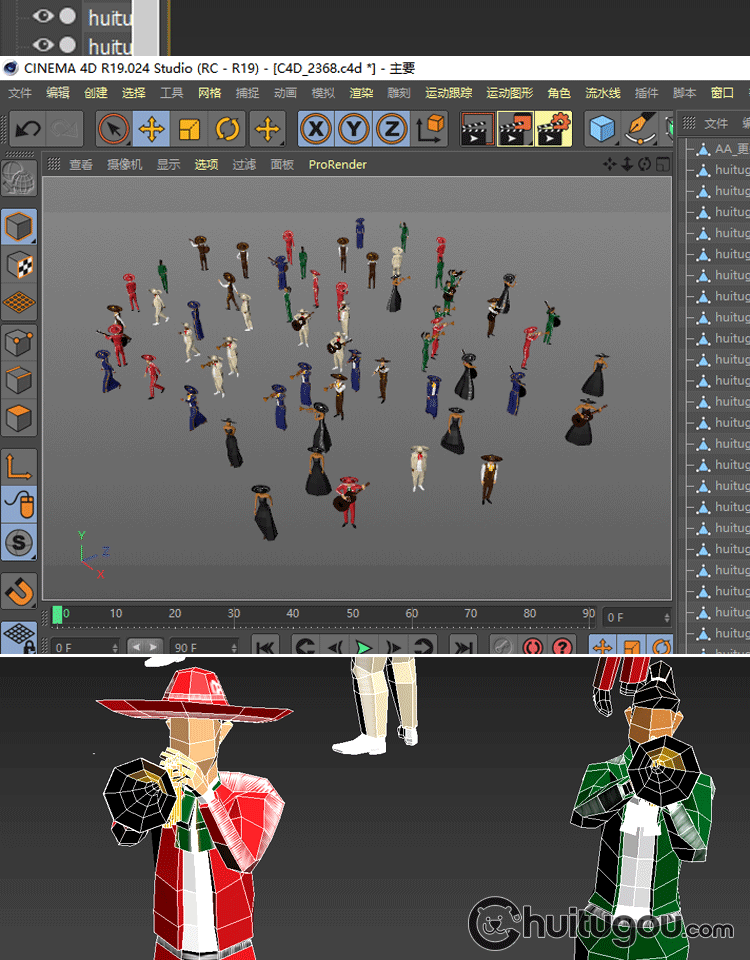Screen dimensions: 750x960
Task: Open the ProRender viewport menu
Action: point(337,164)
